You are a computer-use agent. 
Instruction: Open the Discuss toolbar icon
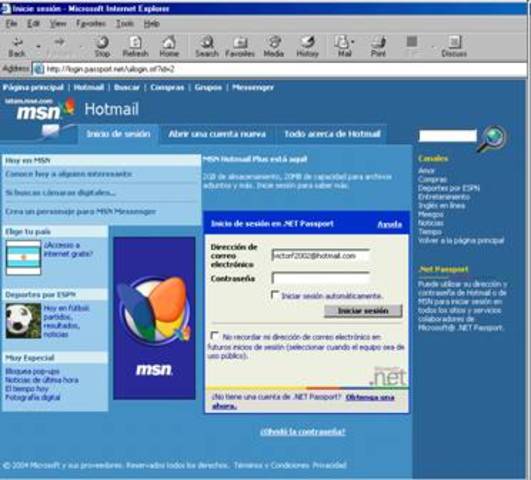(x=454, y=47)
